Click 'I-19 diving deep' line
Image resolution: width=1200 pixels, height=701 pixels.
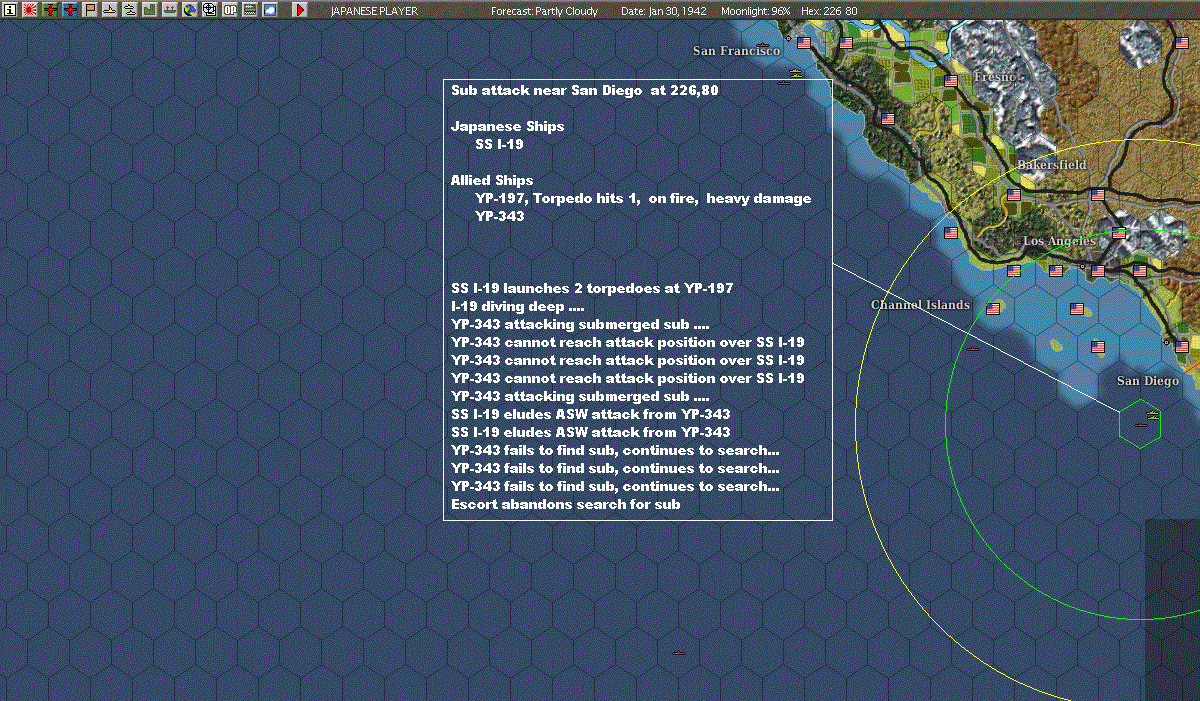click(518, 306)
